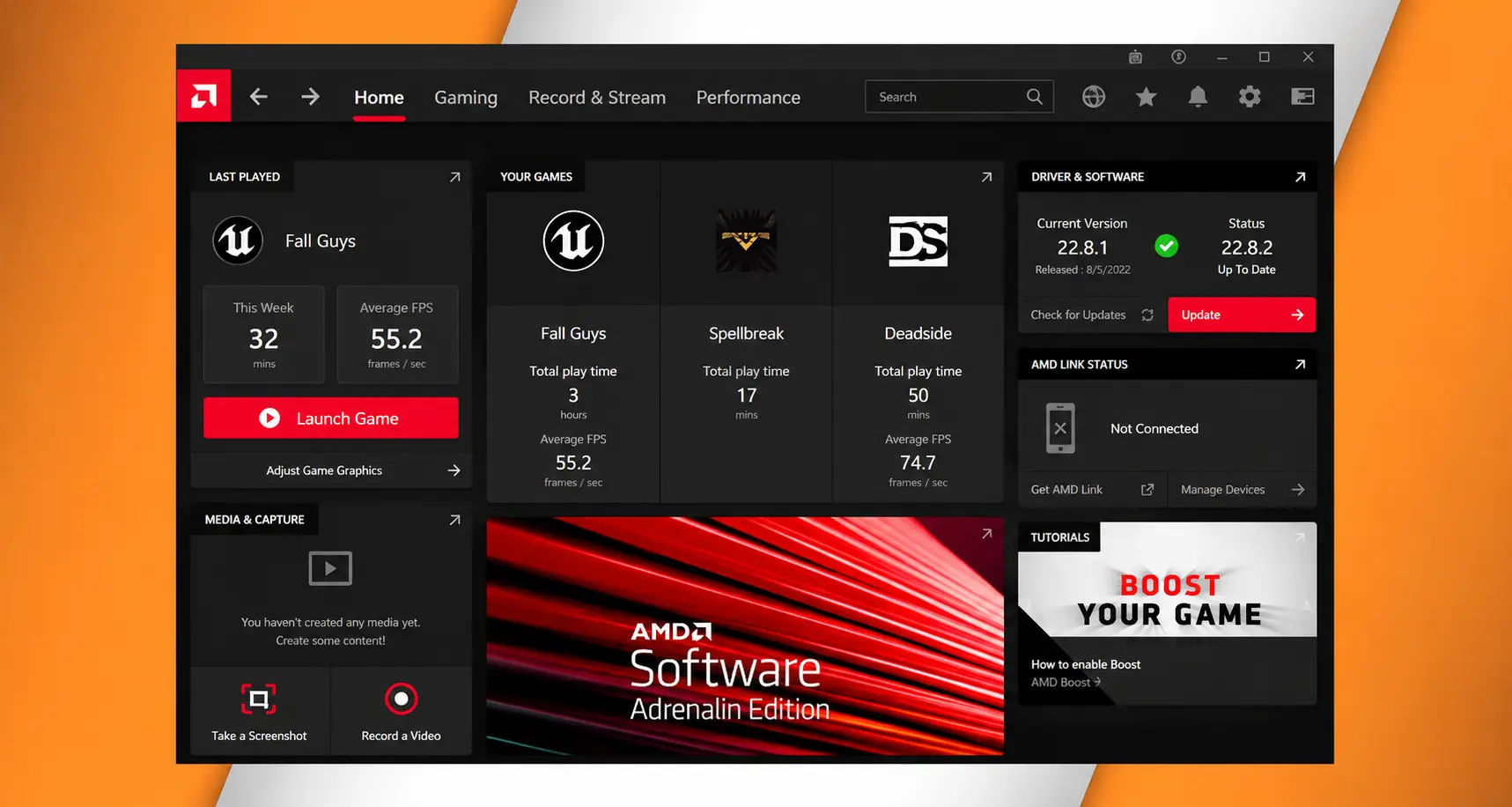
Task: Click the media playback placeholder icon
Action: [330, 568]
